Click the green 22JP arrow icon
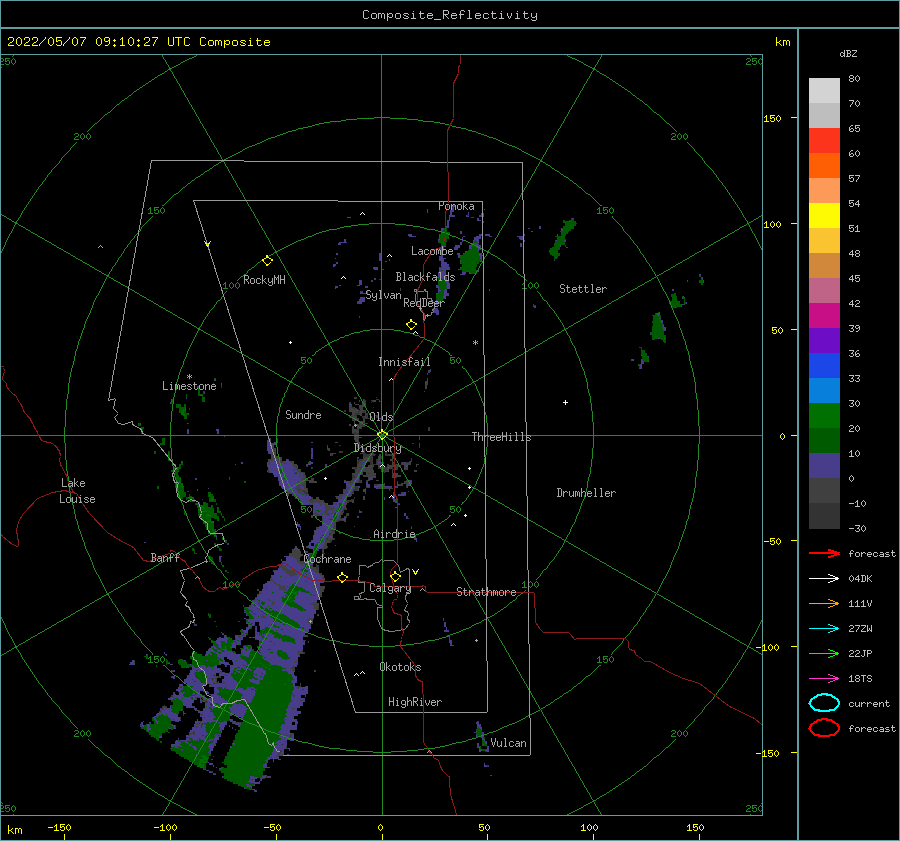Viewport: 900px width, 841px height. [x=824, y=653]
